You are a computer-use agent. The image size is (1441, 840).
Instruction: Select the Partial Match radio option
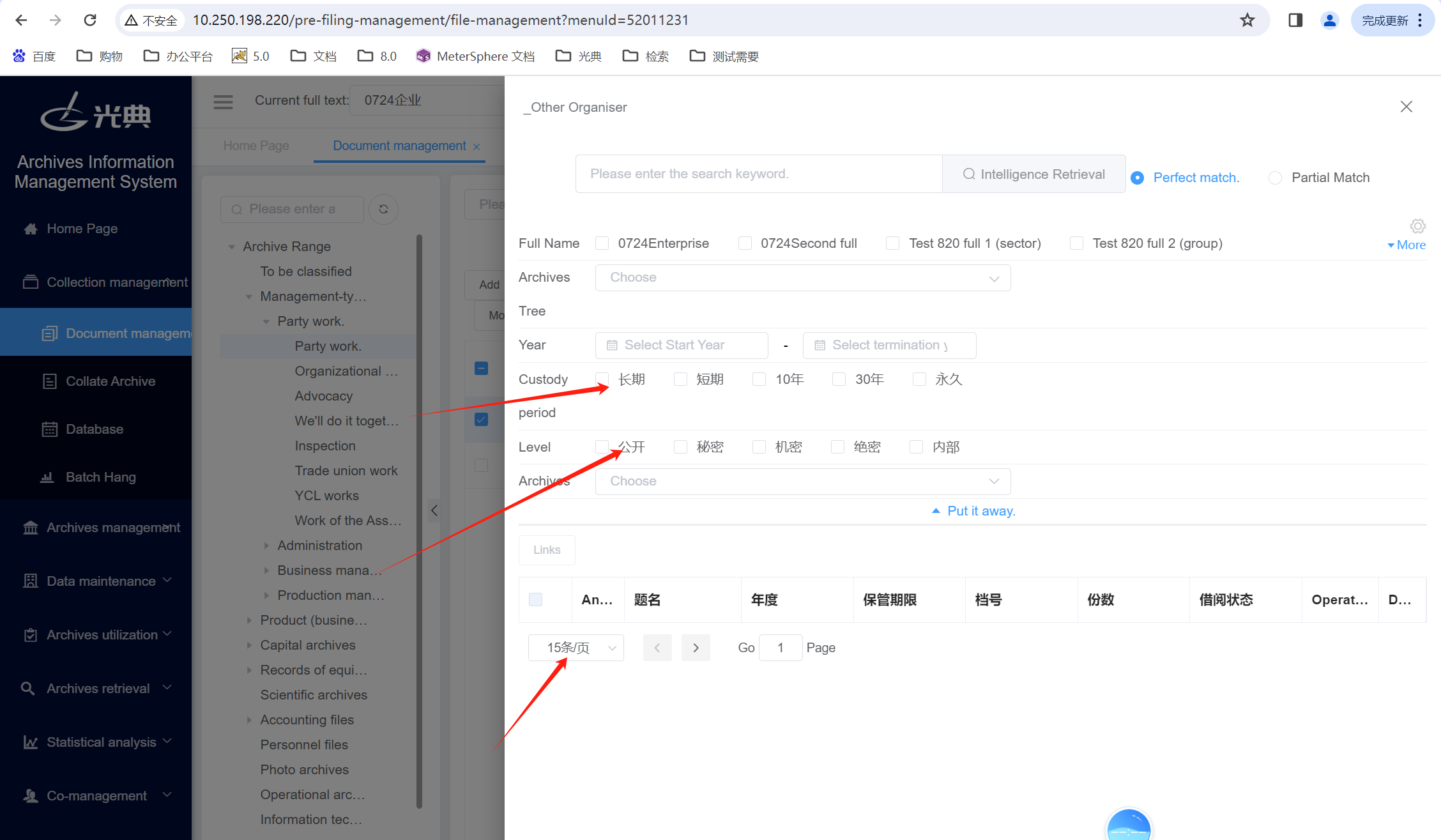[x=1275, y=178]
